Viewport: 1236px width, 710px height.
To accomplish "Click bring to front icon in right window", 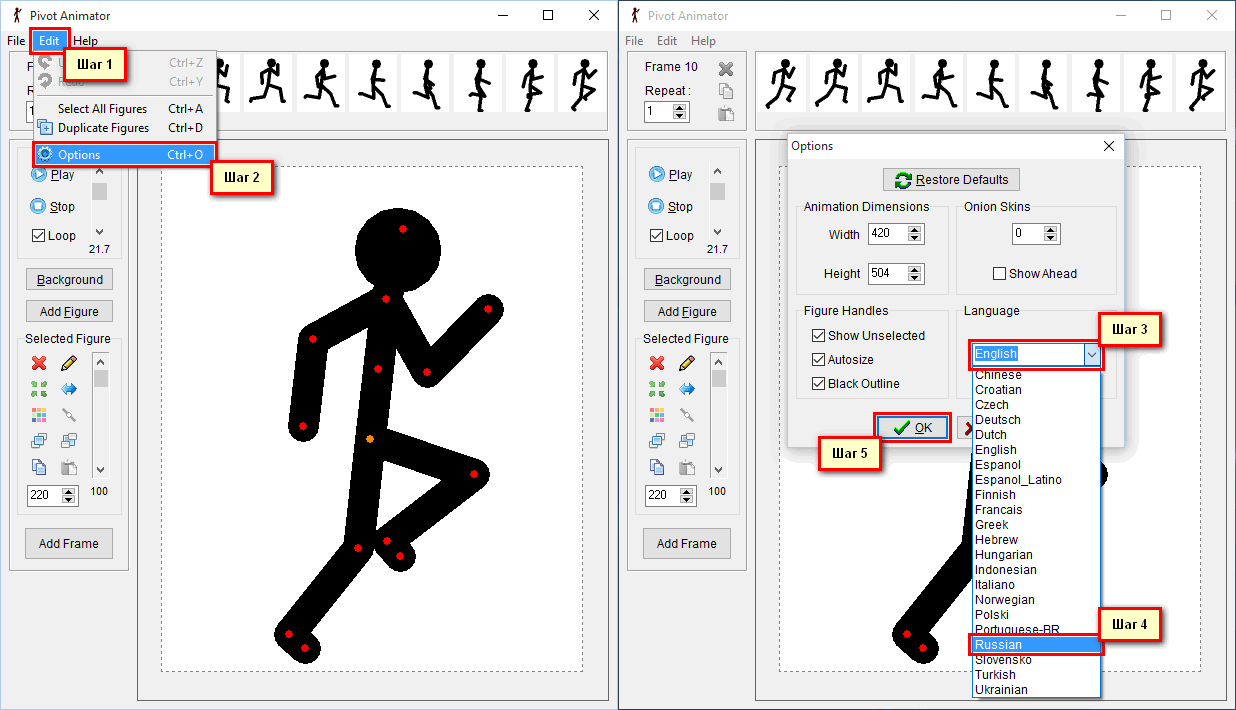I will 657,440.
